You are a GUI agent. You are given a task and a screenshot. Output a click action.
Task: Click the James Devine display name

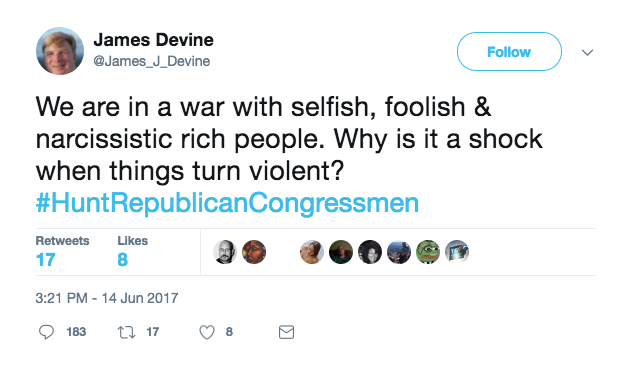click(x=154, y=40)
